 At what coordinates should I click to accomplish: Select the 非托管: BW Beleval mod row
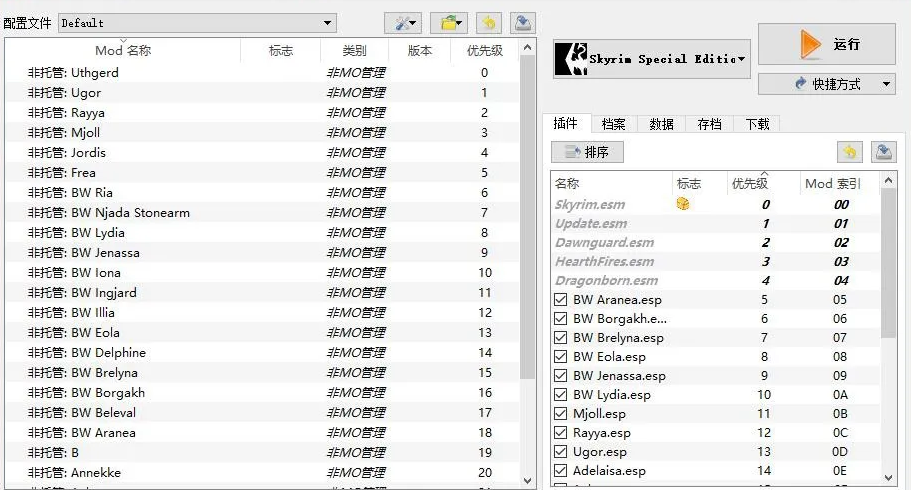[x=262, y=413]
